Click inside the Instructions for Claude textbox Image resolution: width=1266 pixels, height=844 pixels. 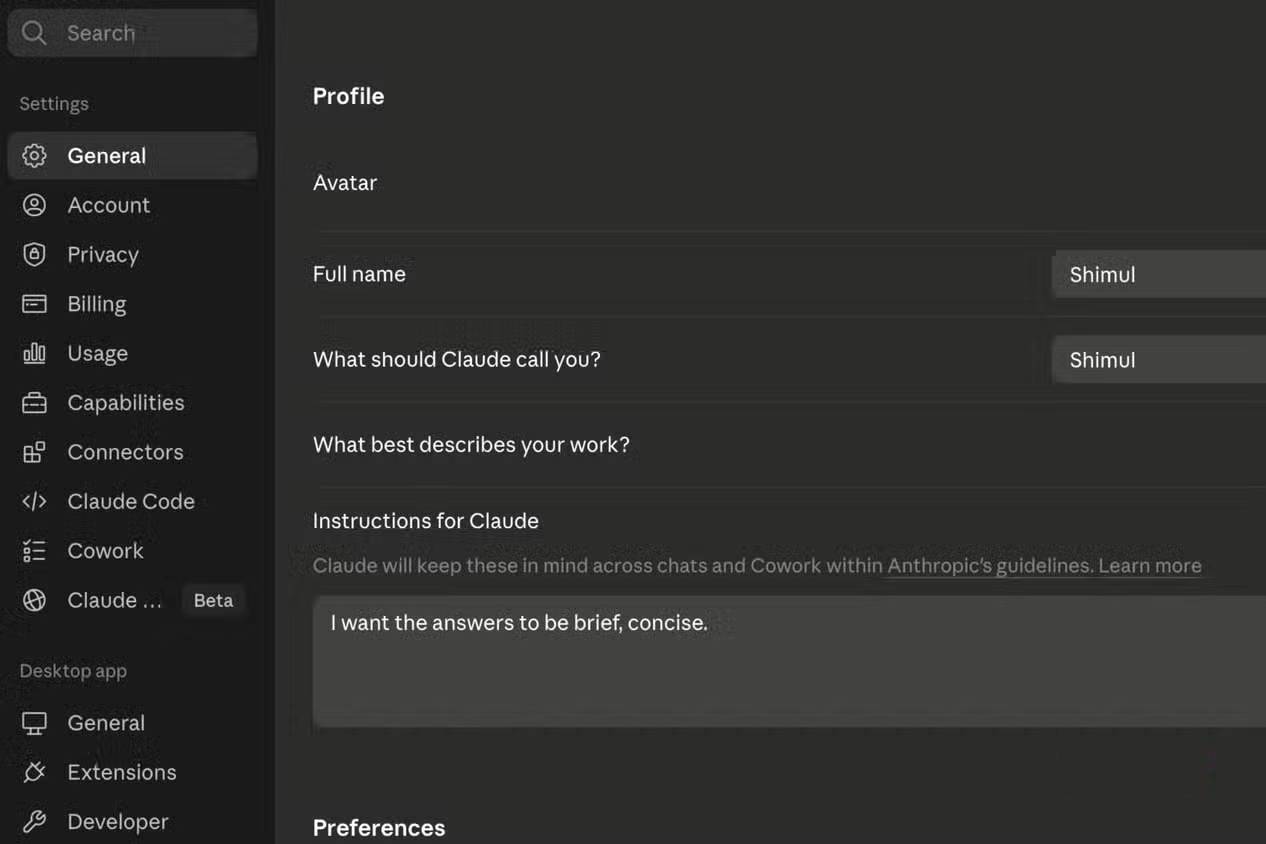click(789, 661)
